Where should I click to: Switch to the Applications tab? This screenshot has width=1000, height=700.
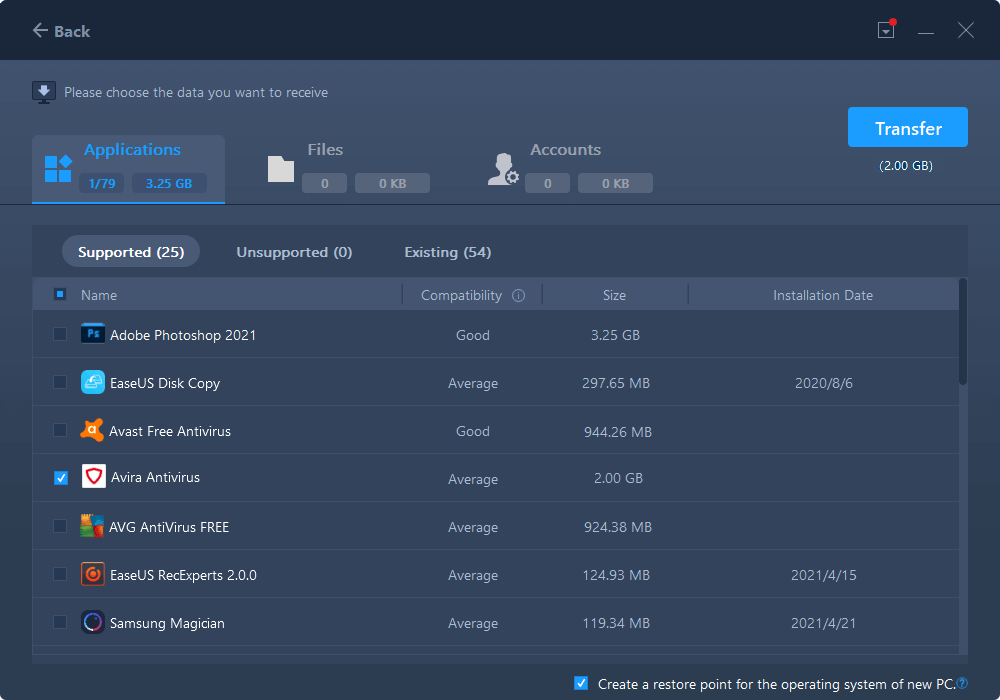(x=128, y=169)
